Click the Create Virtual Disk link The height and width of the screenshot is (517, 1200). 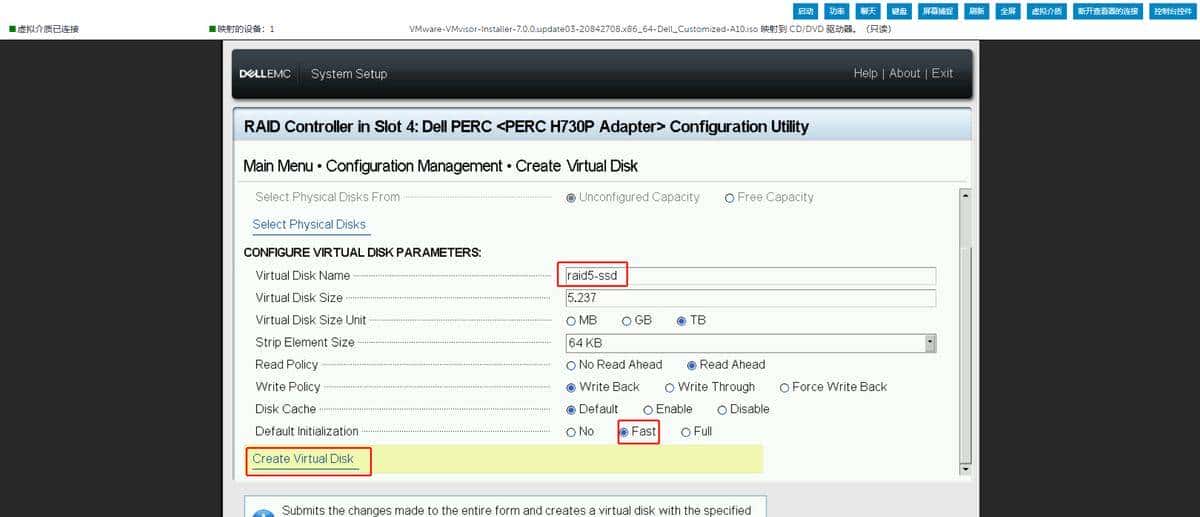point(303,459)
